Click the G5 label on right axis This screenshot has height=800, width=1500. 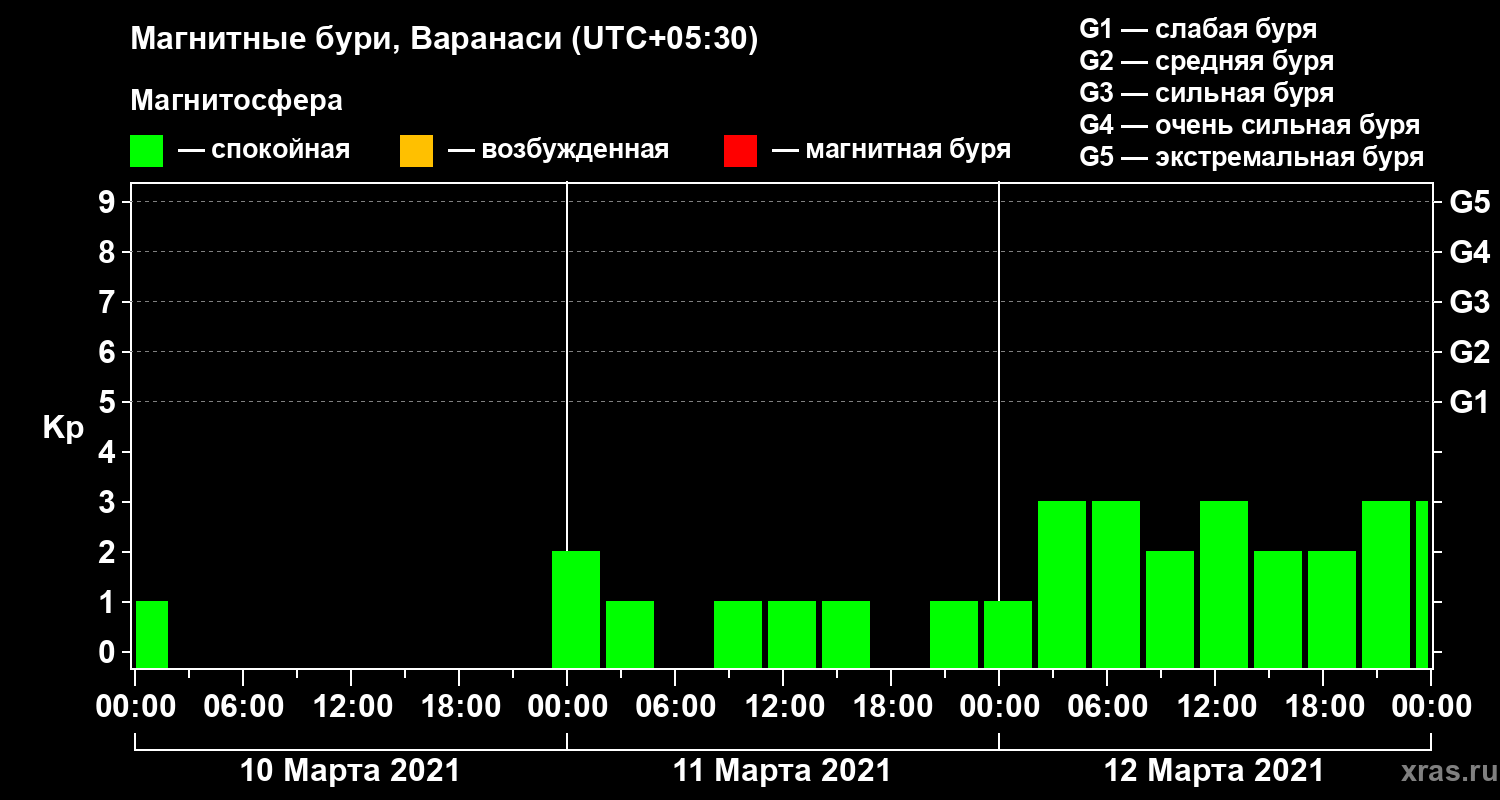pyautogui.click(x=1469, y=202)
